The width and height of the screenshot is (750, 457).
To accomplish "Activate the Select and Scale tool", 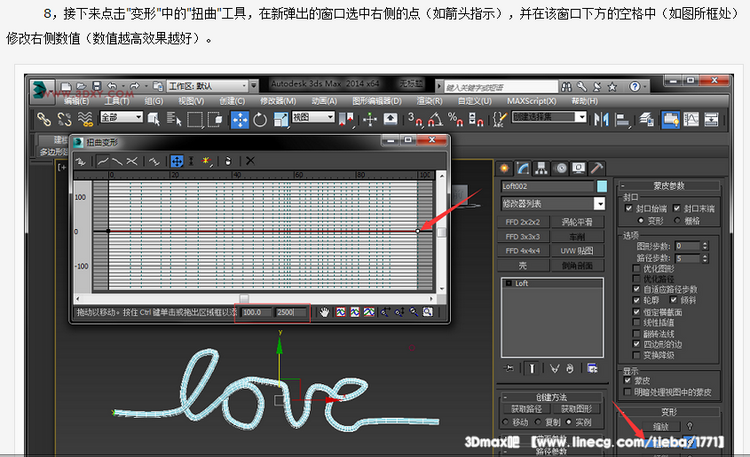I will click(x=281, y=119).
